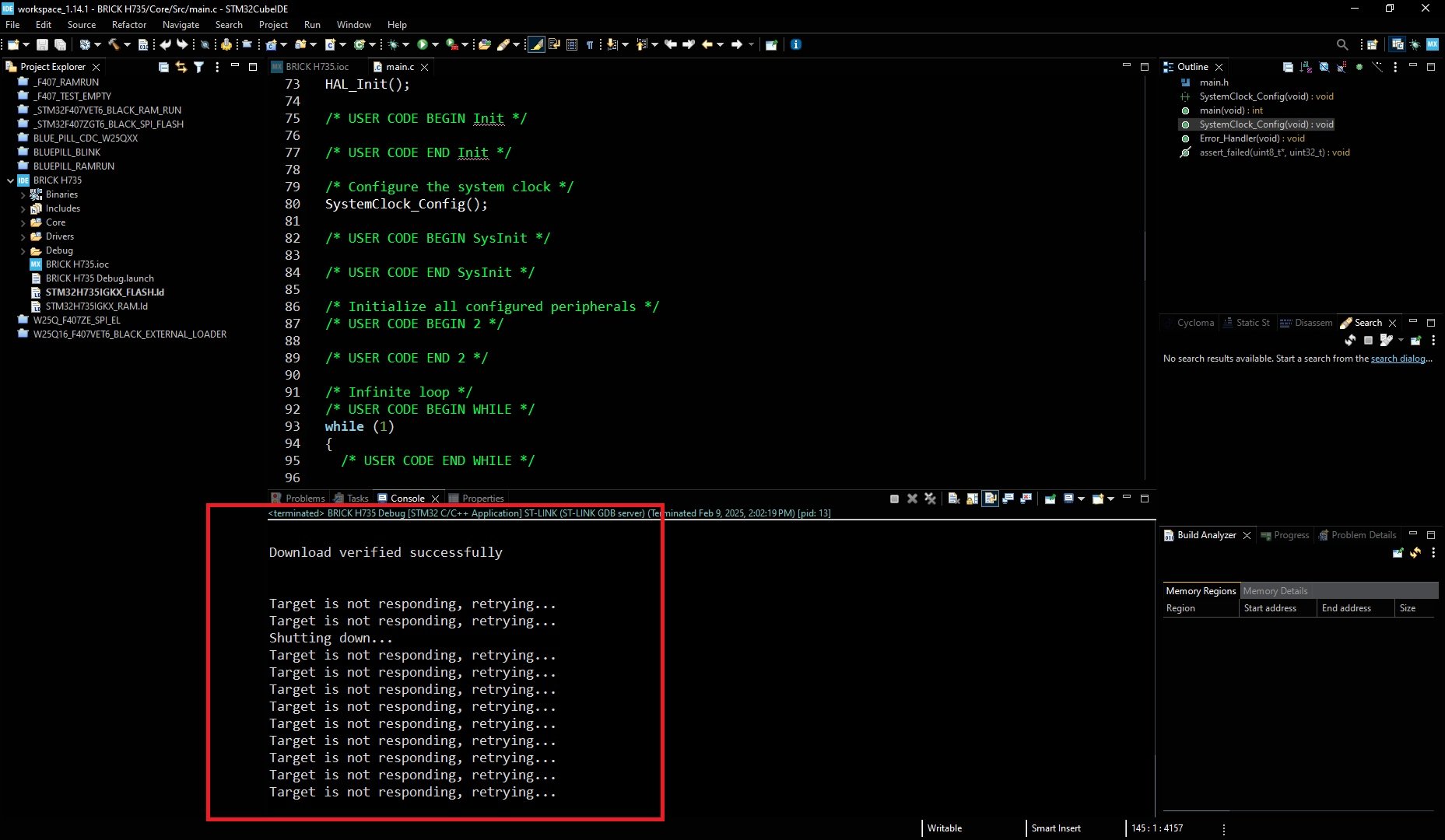Image resolution: width=1445 pixels, height=840 pixels.
Task: Open the Build hammer dropdown arrow
Action: (127, 44)
